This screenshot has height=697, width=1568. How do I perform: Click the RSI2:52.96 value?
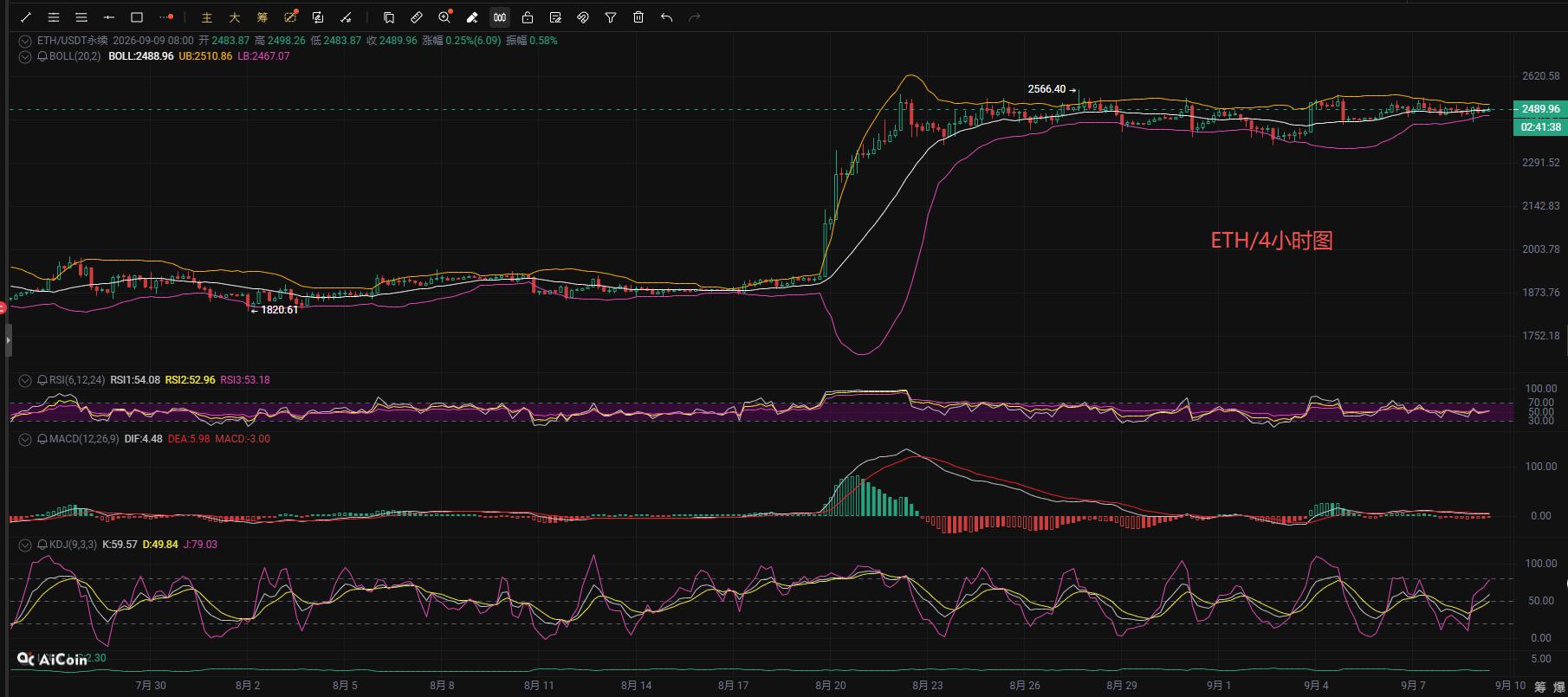point(190,380)
